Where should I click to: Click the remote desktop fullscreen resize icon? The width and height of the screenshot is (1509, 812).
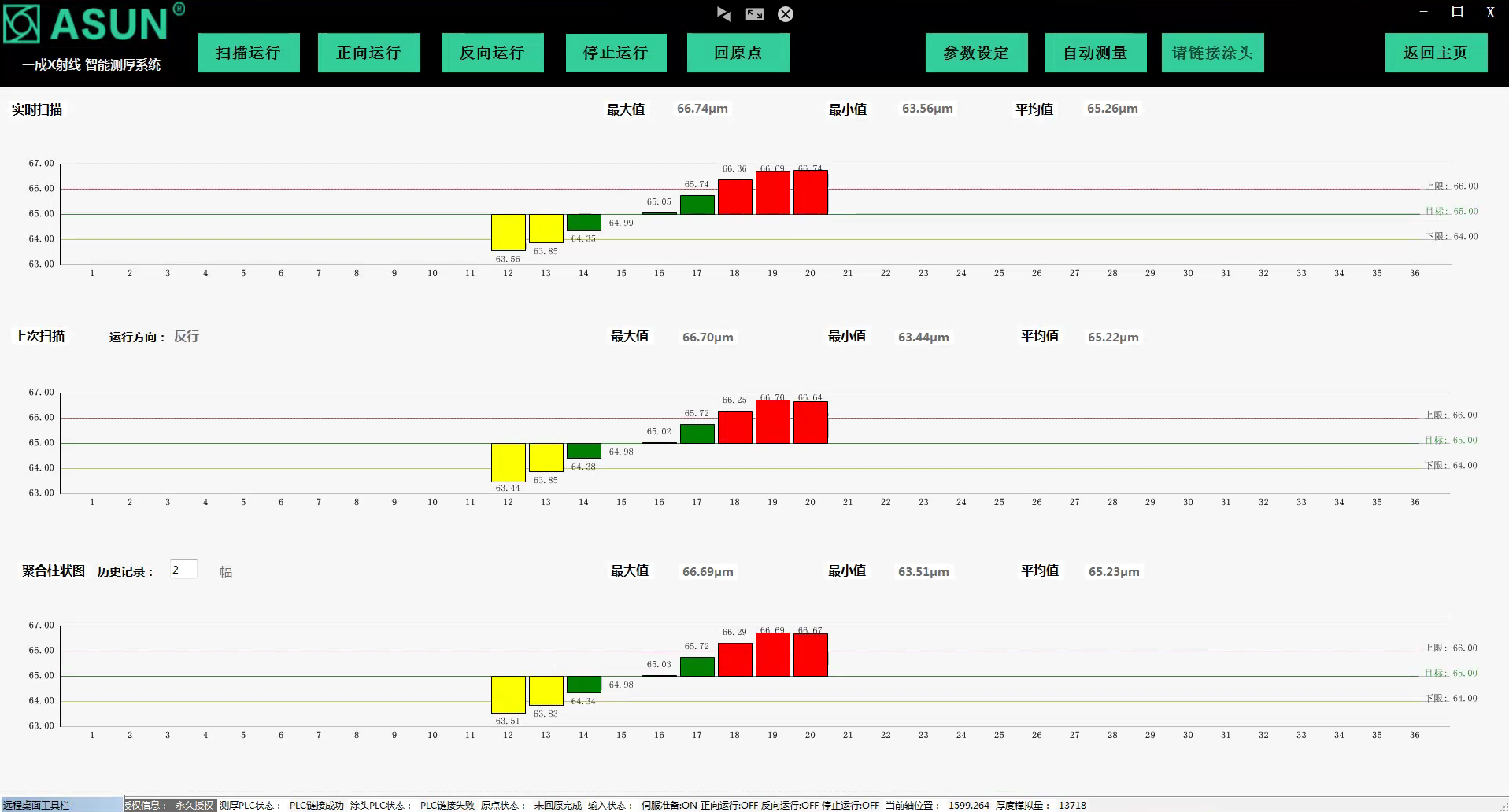click(x=755, y=14)
